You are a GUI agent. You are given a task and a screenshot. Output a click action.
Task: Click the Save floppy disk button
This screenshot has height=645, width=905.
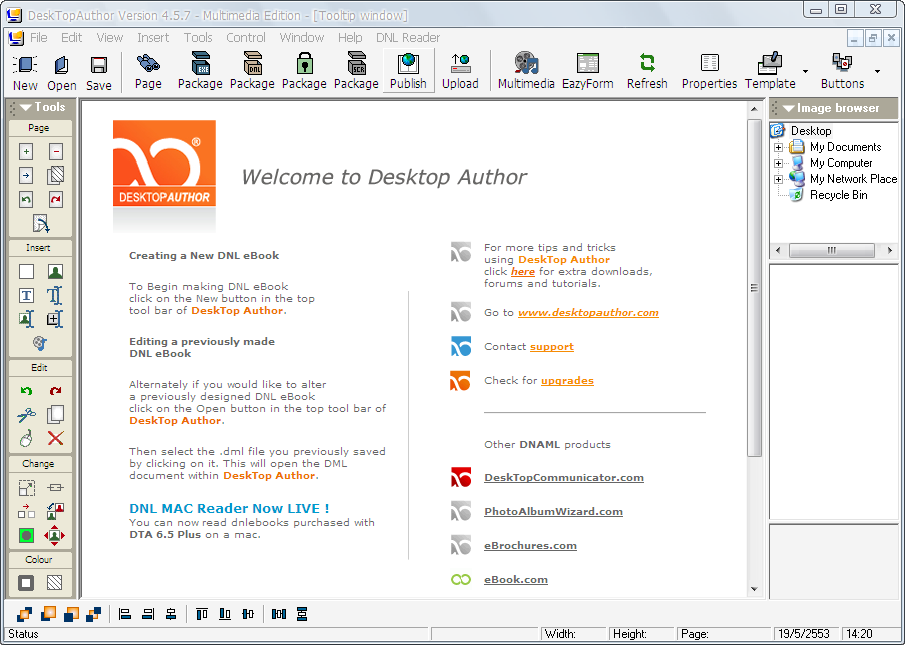[99, 73]
